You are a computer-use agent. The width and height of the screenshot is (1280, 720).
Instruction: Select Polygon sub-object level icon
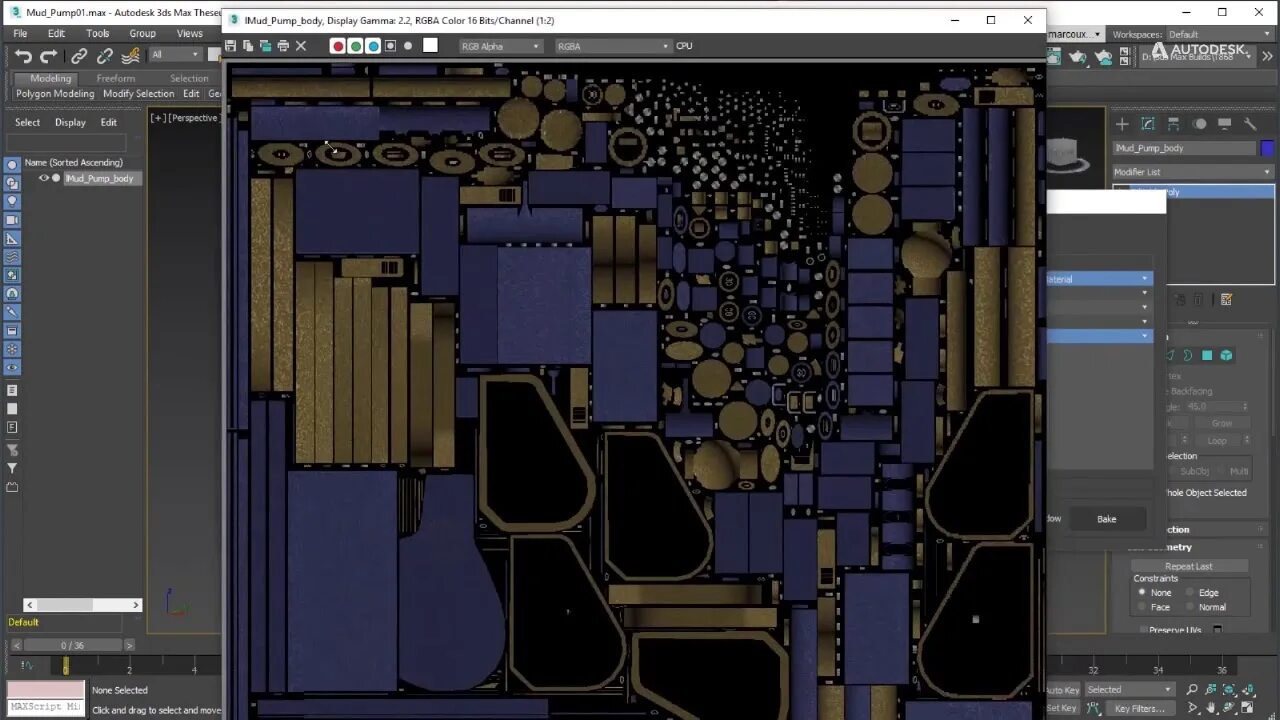[1207, 355]
